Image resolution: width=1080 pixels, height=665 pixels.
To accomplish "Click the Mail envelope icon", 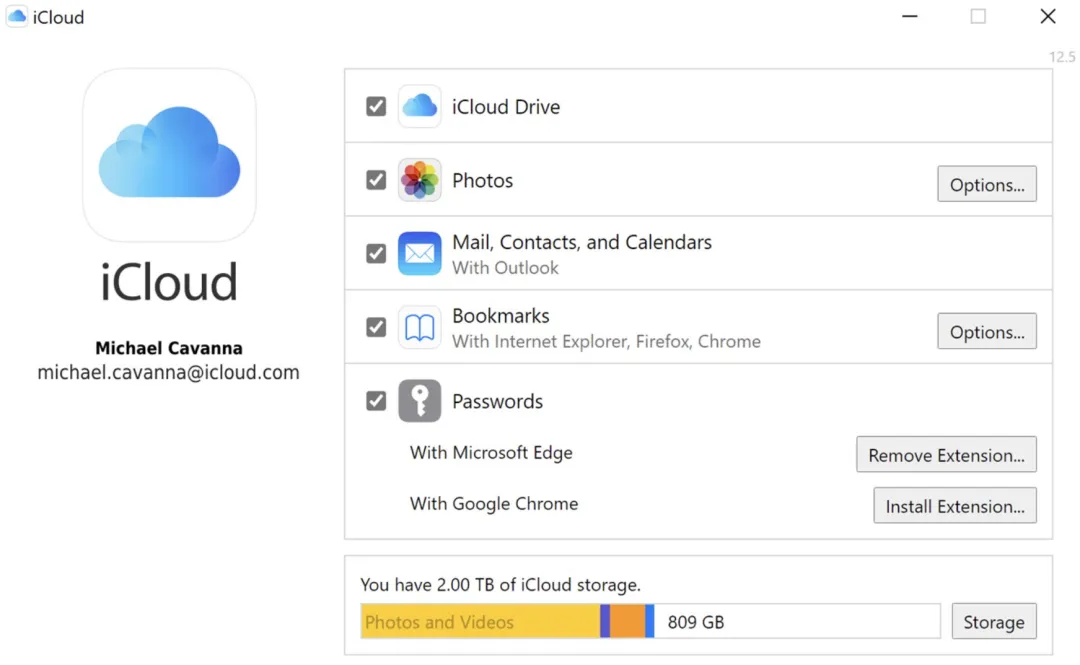I will click(419, 254).
